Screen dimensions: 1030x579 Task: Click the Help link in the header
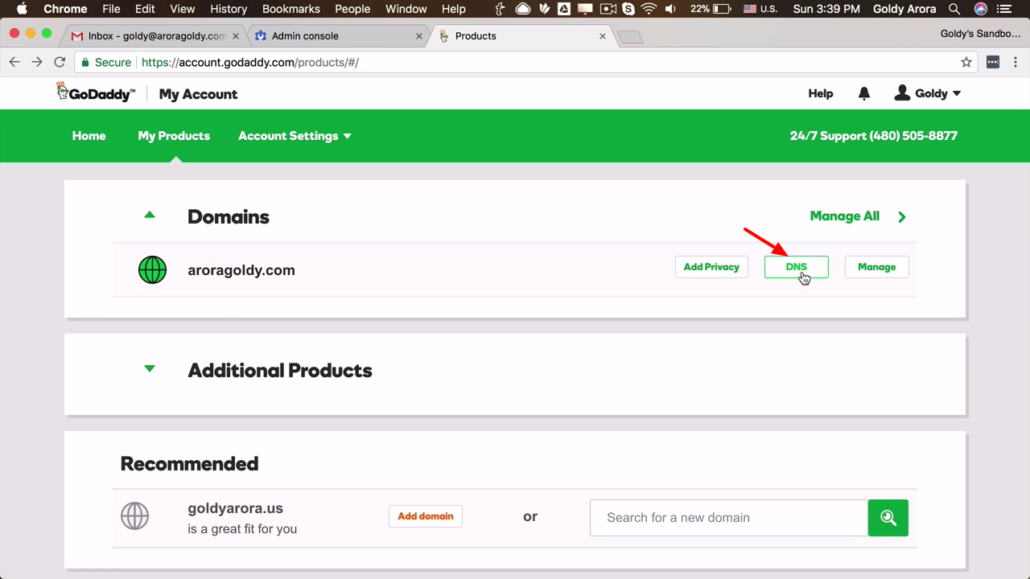(820, 93)
